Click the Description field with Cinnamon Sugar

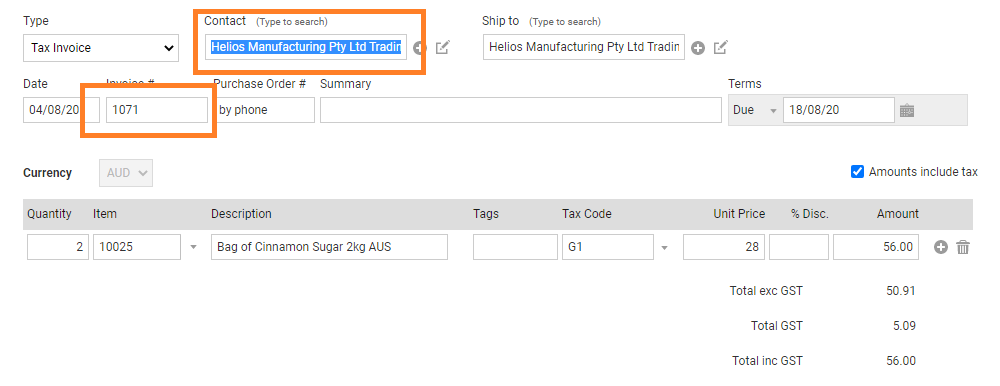click(329, 247)
